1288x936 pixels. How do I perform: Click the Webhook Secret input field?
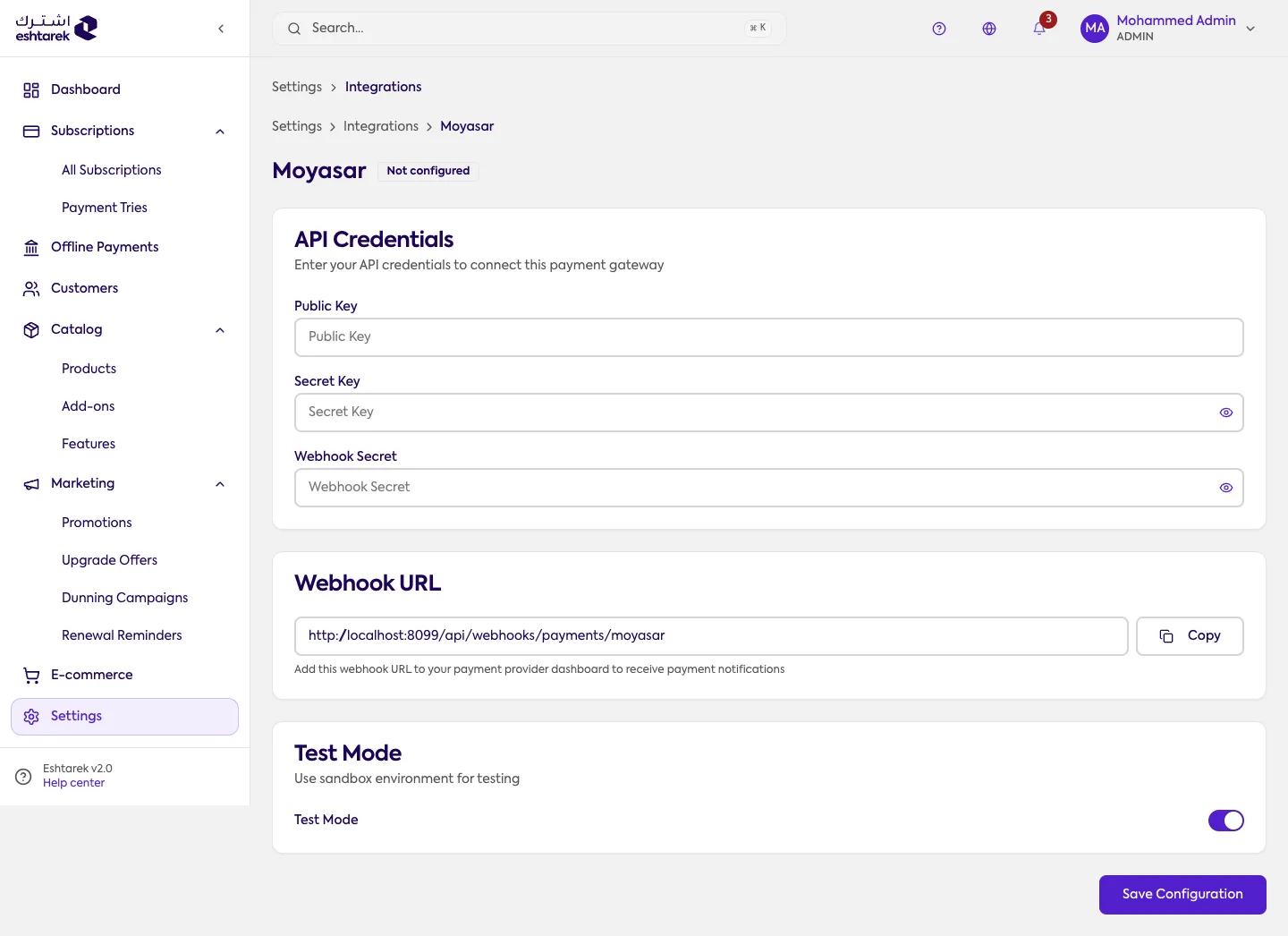tap(769, 488)
